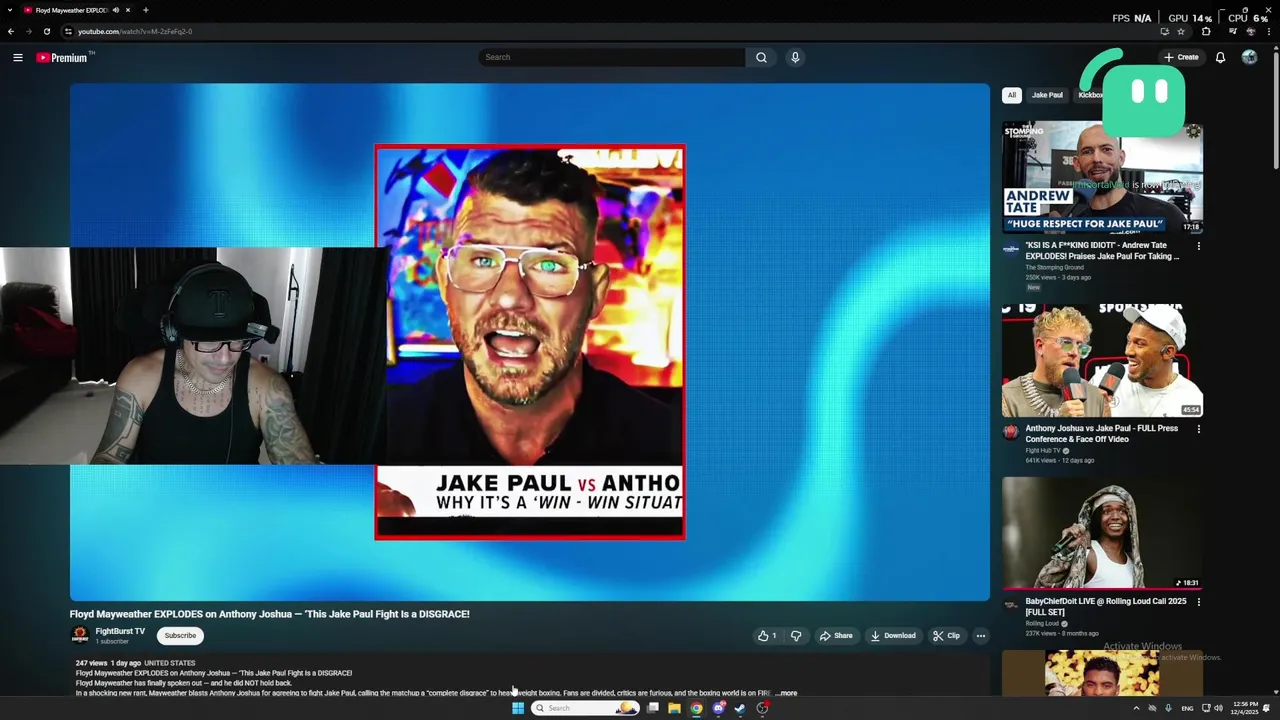The height and width of the screenshot is (720, 1280).
Task: Install or cast icon in address bar
Action: [1164, 31]
